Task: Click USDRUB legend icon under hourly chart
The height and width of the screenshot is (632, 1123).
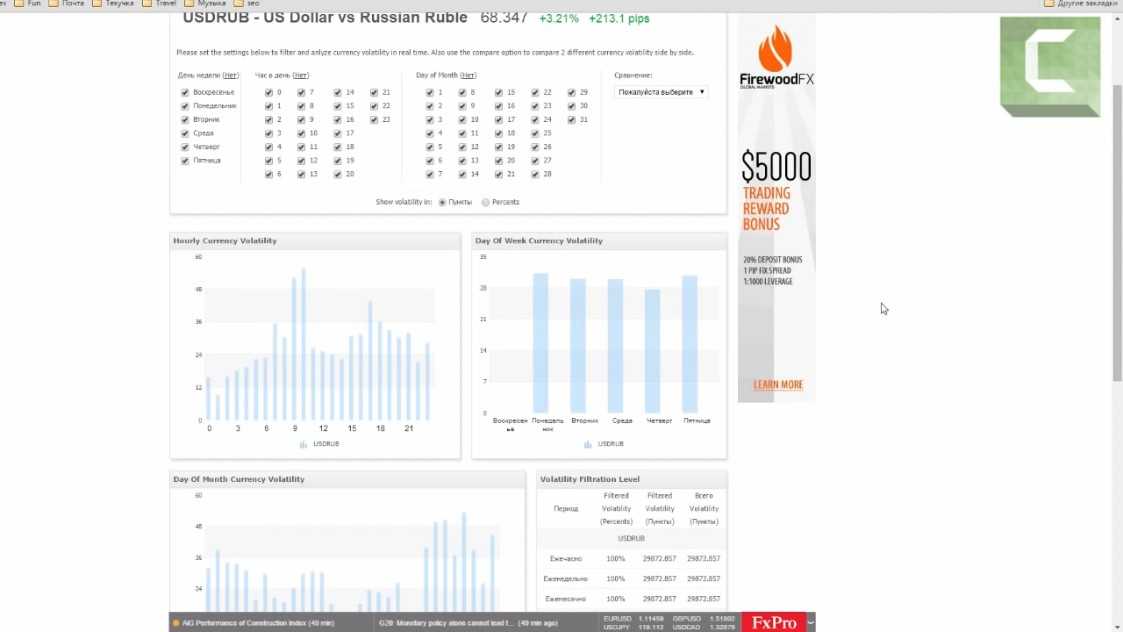Action: click(304, 444)
